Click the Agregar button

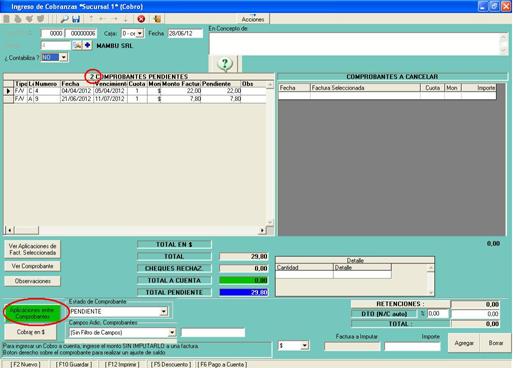(464, 343)
